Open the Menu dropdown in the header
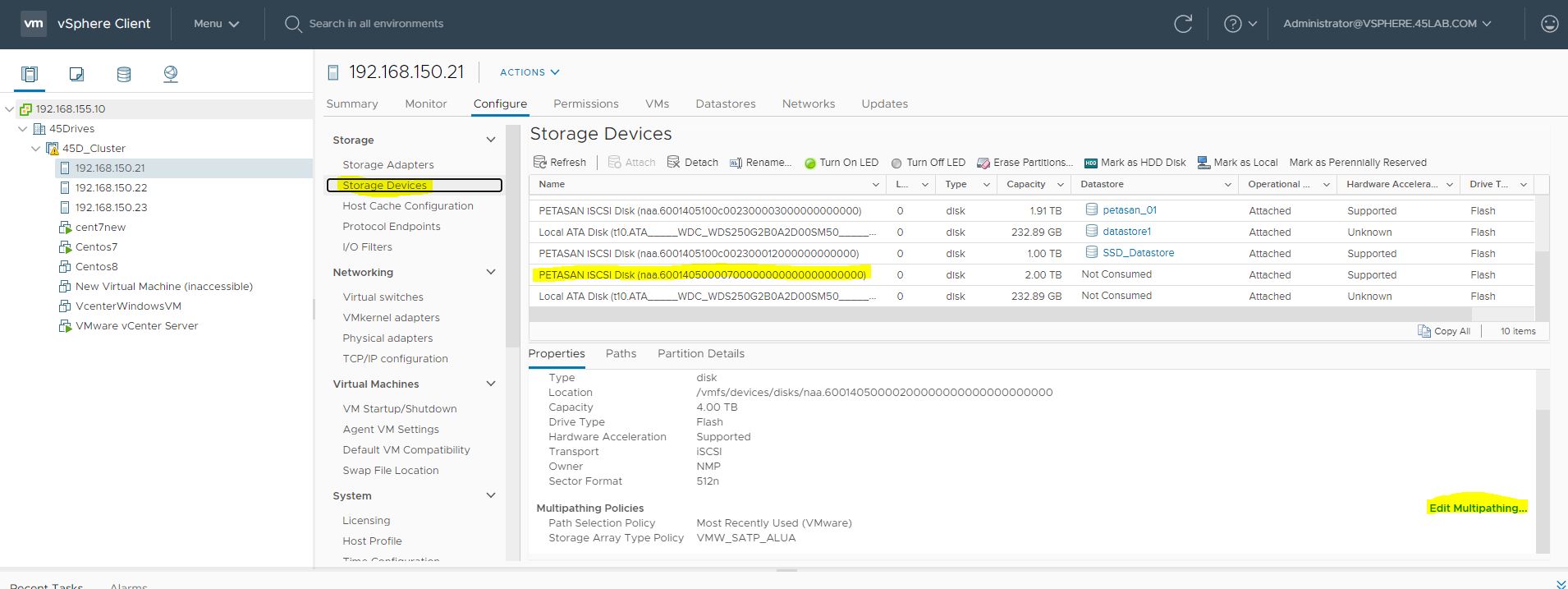 [x=216, y=24]
